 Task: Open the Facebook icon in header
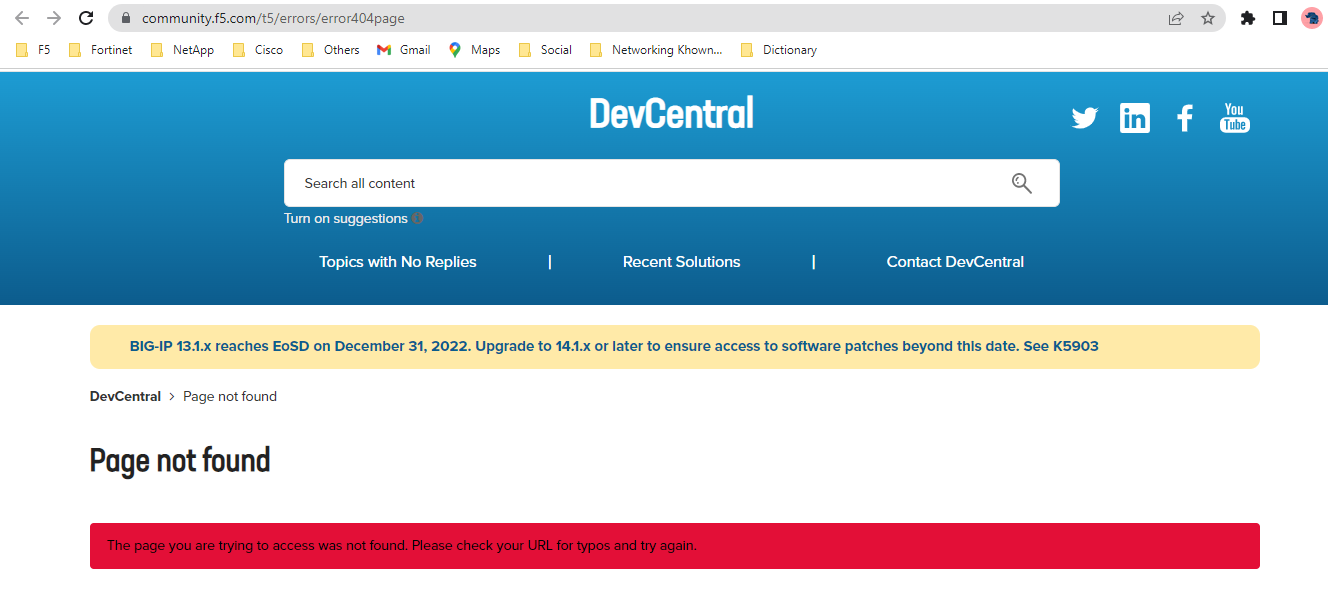click(x=1185, y=118)
